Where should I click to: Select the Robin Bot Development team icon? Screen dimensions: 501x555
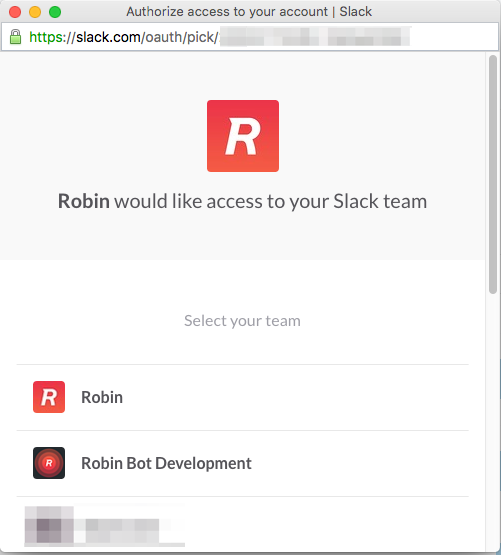pyautogui.click(x=49, y=463)
